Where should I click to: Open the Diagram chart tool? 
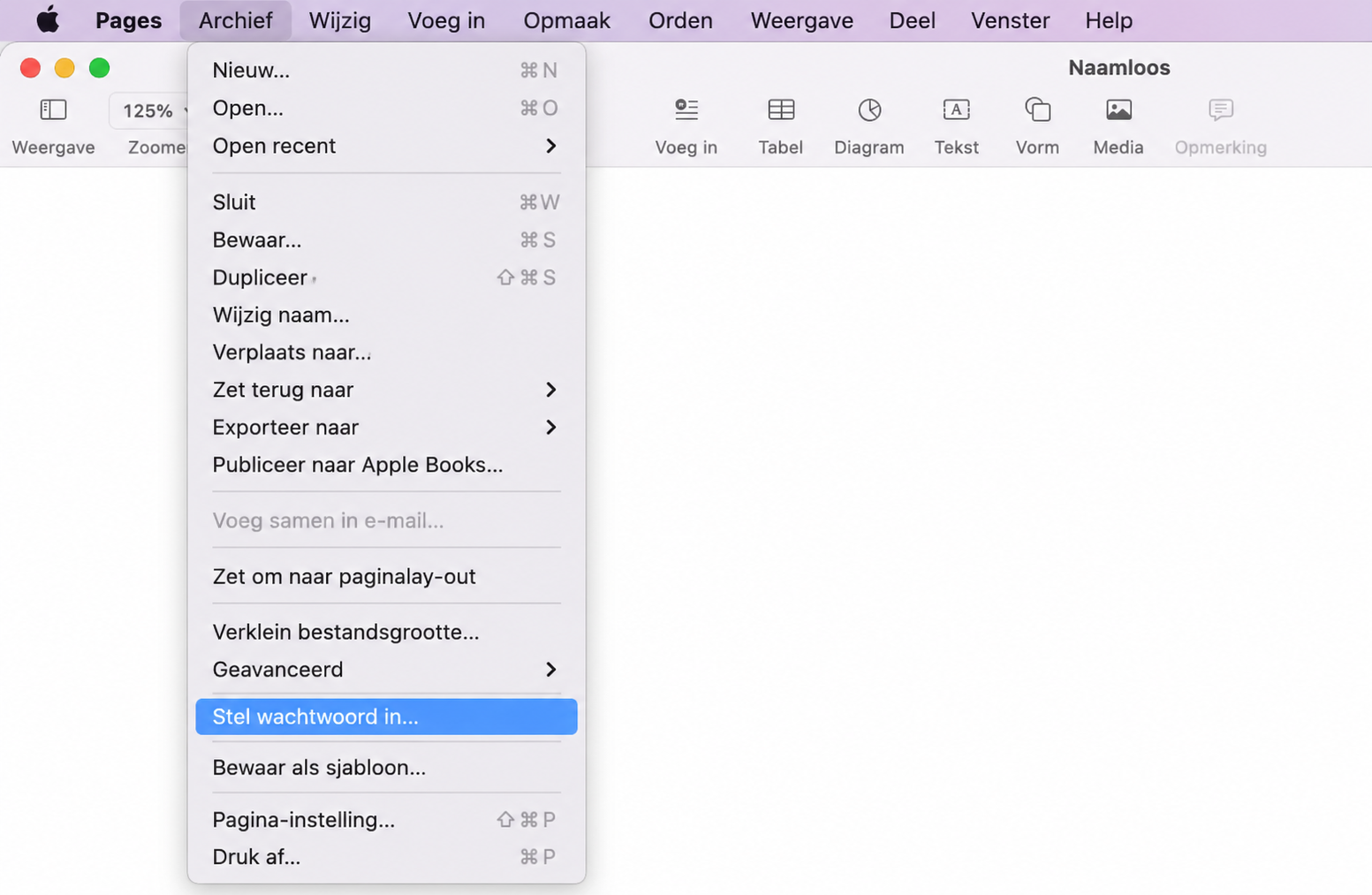click(x=869, y=110)
